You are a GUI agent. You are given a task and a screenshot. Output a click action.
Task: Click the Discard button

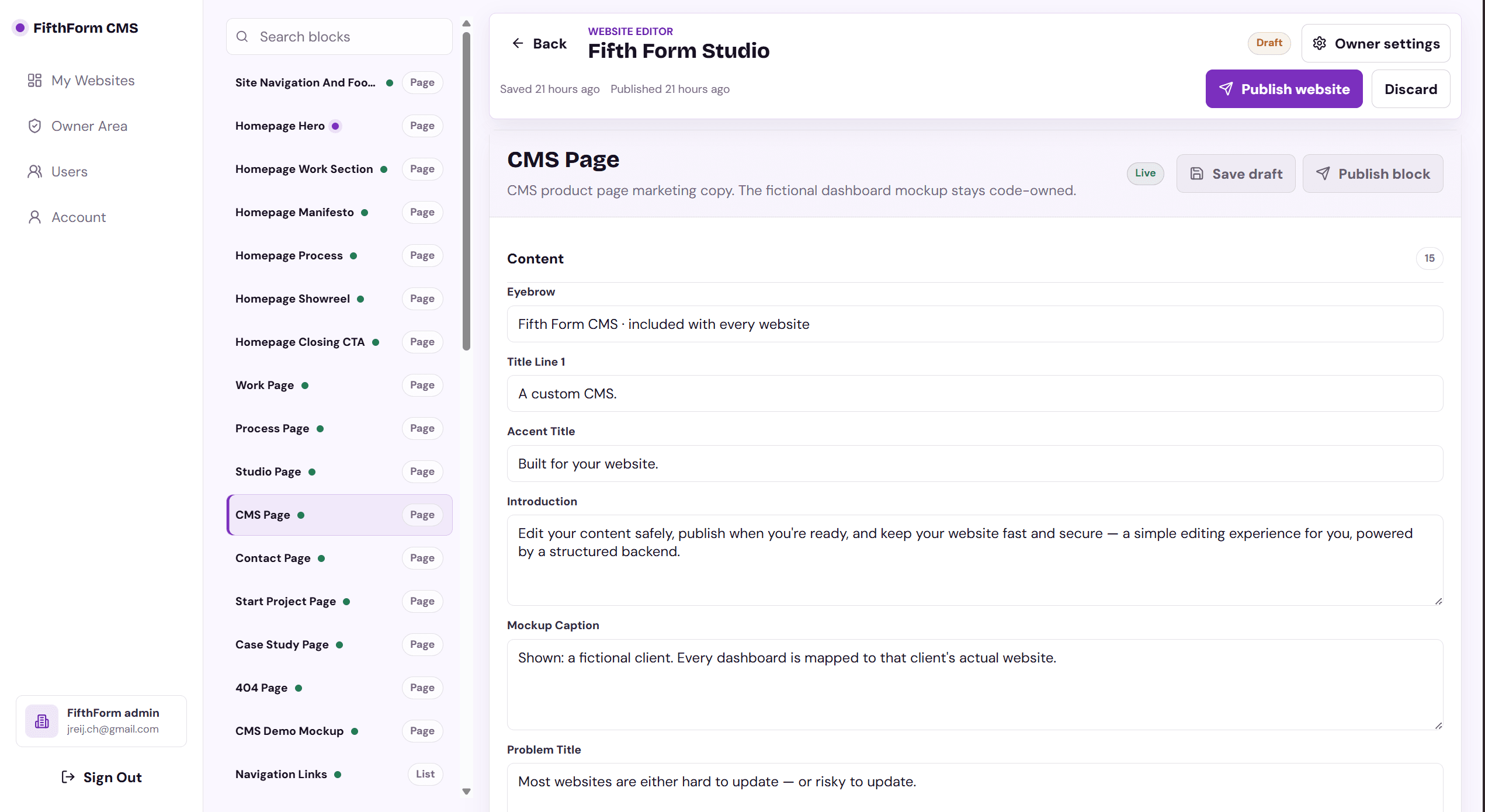[x=1410, y=89]
